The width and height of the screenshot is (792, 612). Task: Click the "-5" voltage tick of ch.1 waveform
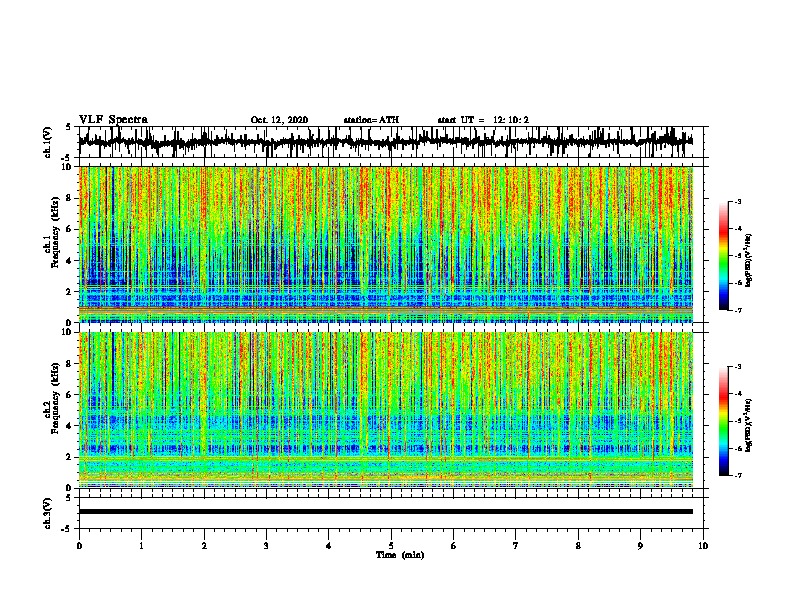(x=67, y=158)
